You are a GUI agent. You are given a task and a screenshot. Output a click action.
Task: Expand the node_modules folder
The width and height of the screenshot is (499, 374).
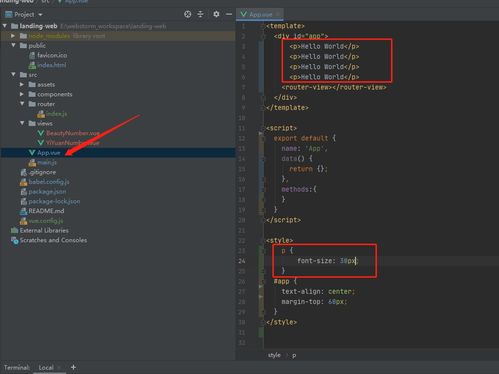13,36
